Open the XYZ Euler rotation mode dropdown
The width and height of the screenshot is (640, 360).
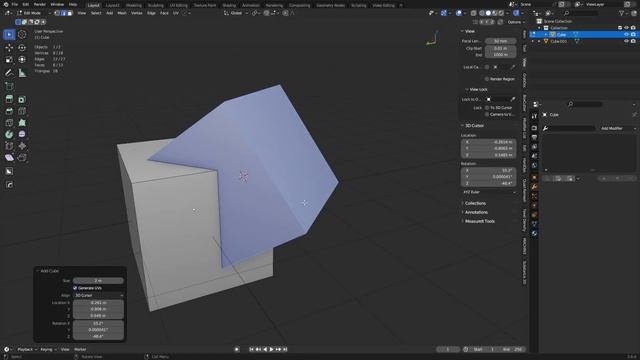489,192
